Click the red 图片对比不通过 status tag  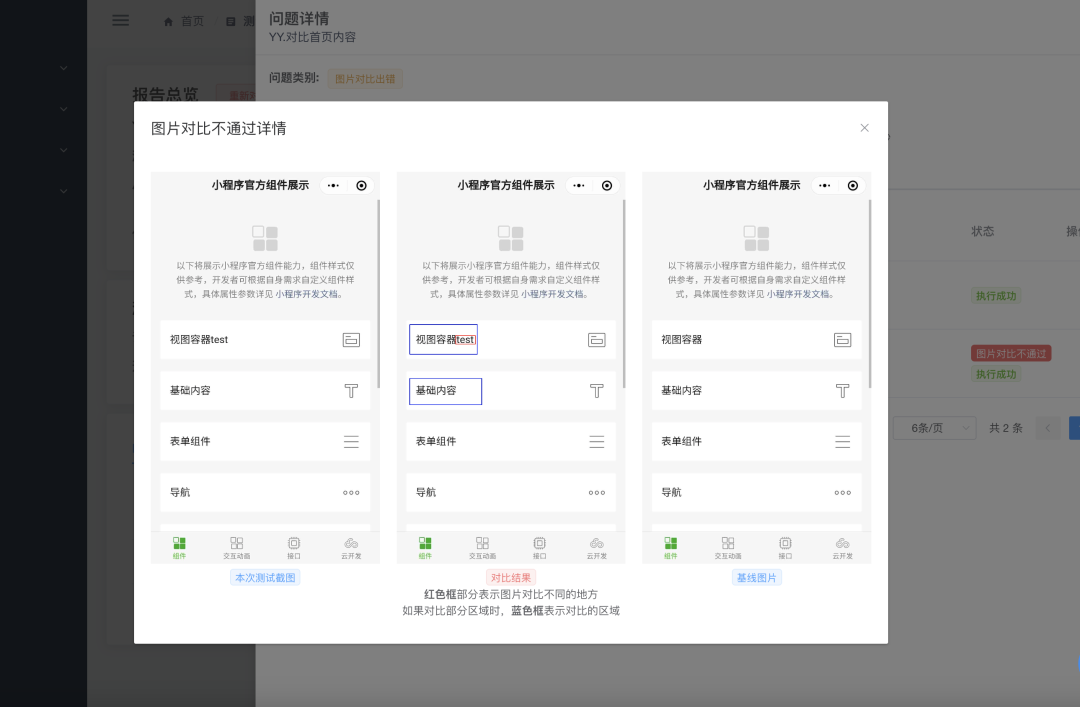coord(1011,354)
